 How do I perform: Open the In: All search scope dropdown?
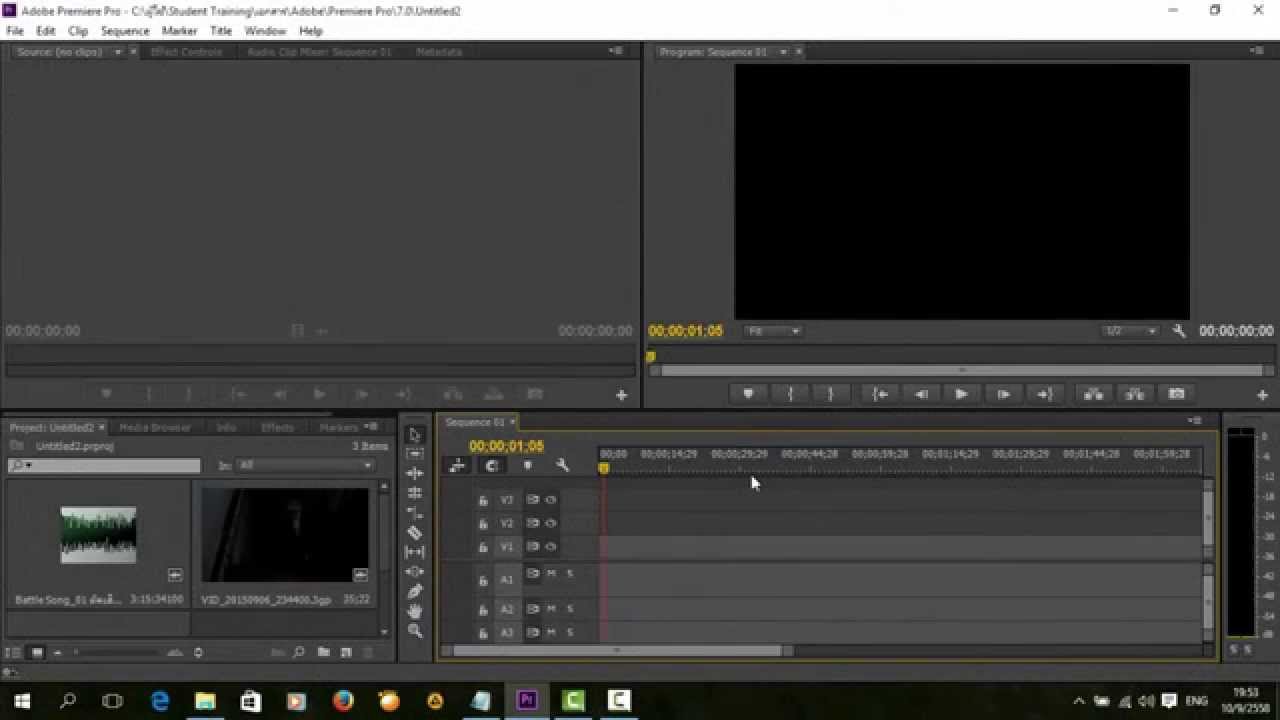point(305,465)
